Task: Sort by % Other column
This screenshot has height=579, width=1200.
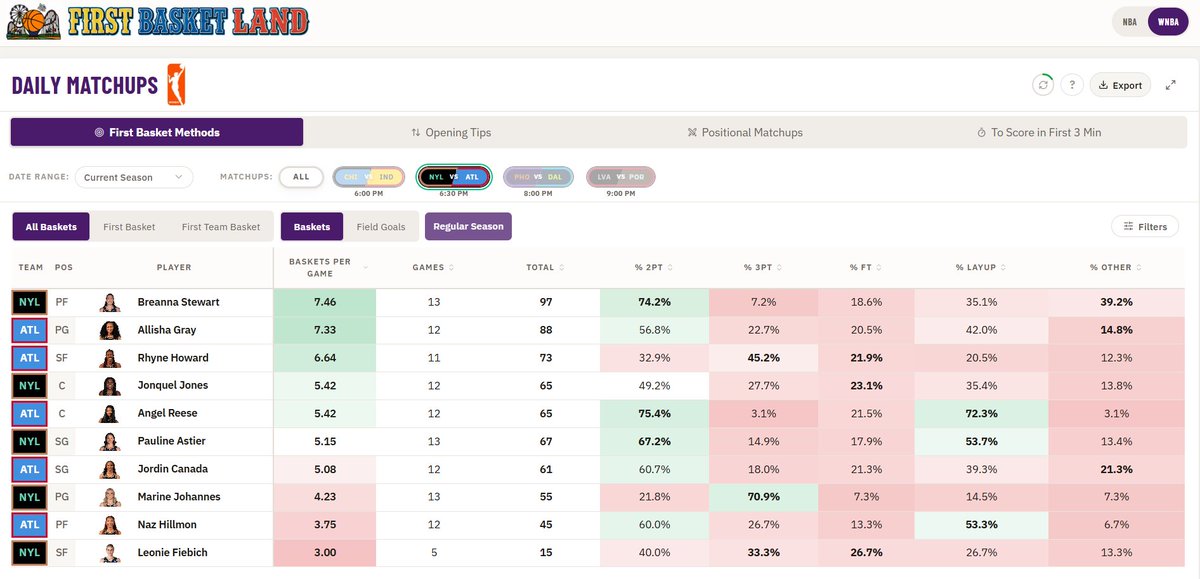Action: click(1115, 267)
